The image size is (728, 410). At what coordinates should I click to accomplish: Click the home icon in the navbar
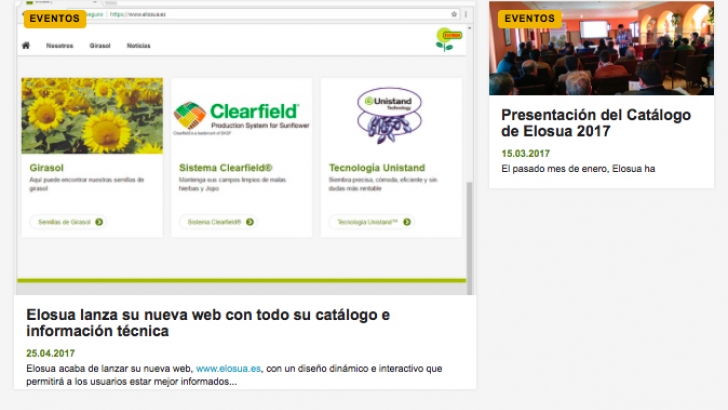pos(26,46)
